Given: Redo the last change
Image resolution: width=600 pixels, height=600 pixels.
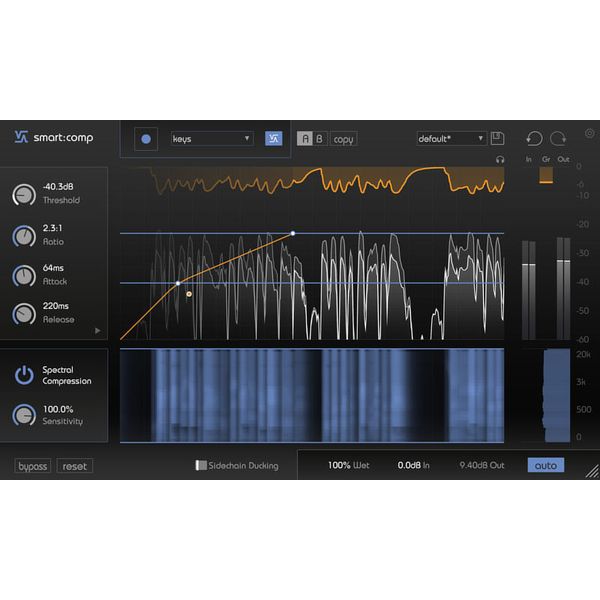Looking at the screenshot, I should tap(558, 138).
